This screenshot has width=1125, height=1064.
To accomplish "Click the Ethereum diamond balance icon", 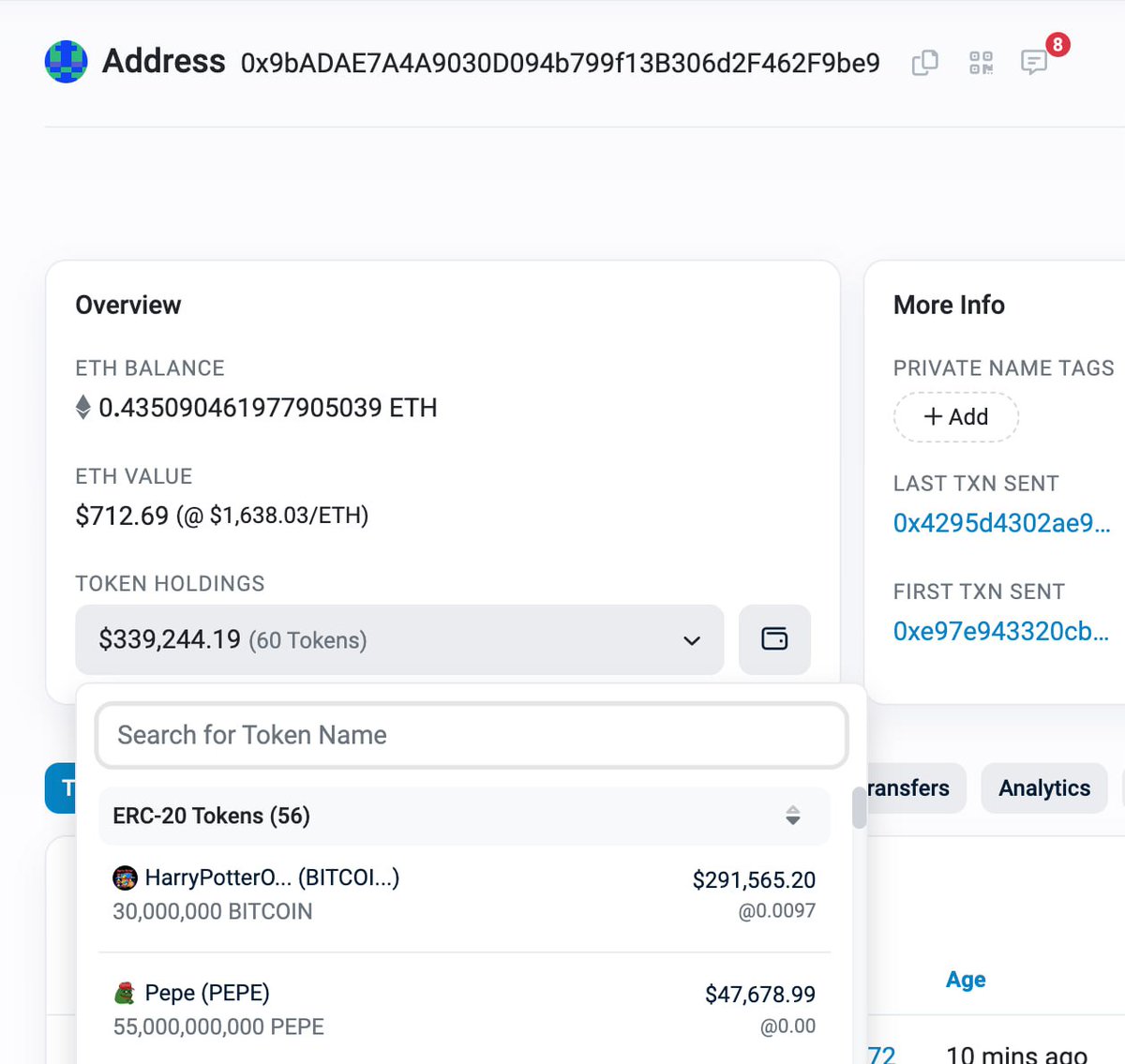I will click(83, 408).
